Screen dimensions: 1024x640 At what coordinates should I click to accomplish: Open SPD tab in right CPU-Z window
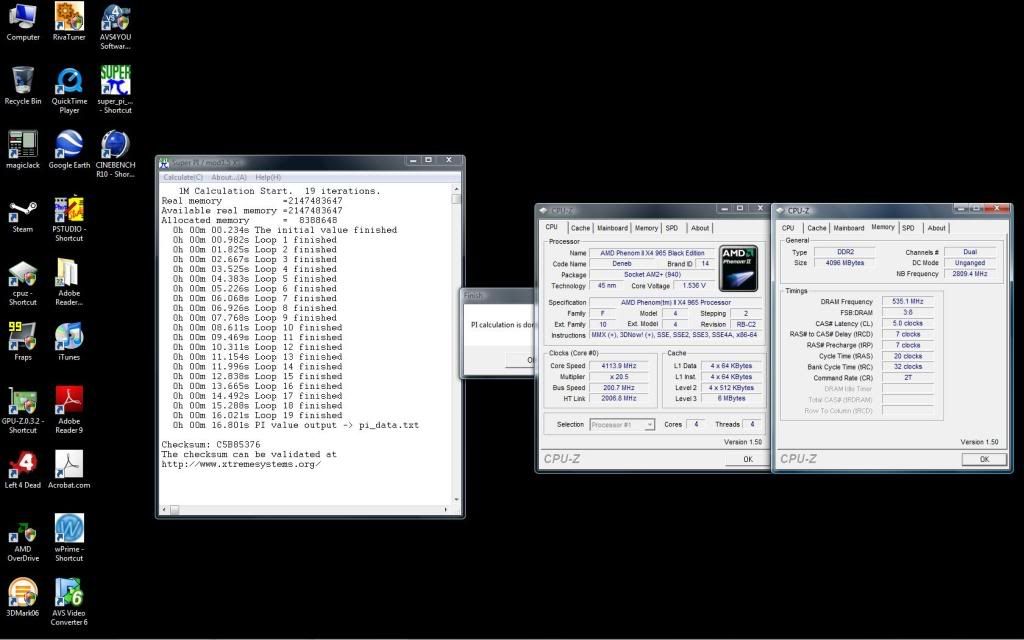click(x=908, y=228)
